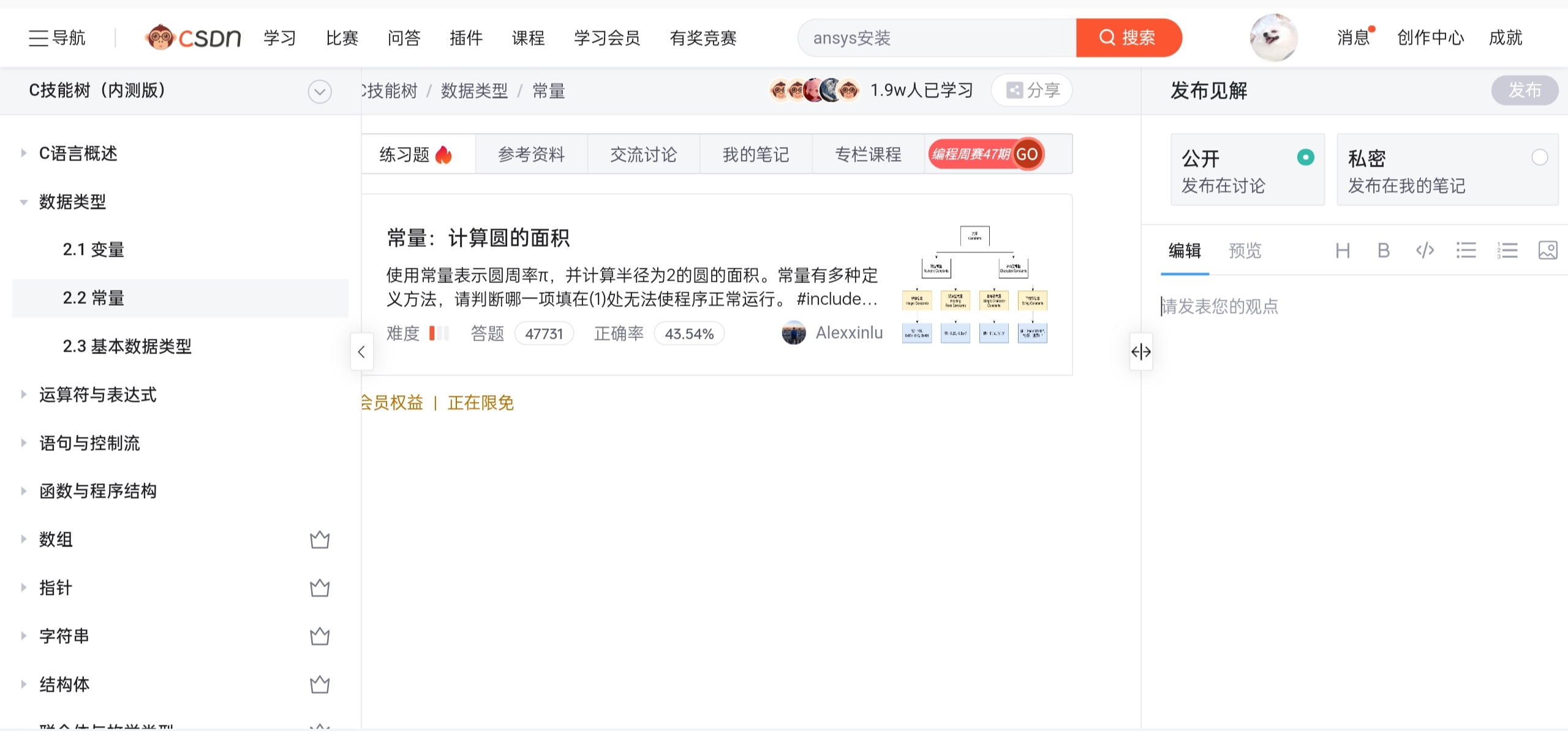Click the 分享 share button

[x=1032, y=91]
